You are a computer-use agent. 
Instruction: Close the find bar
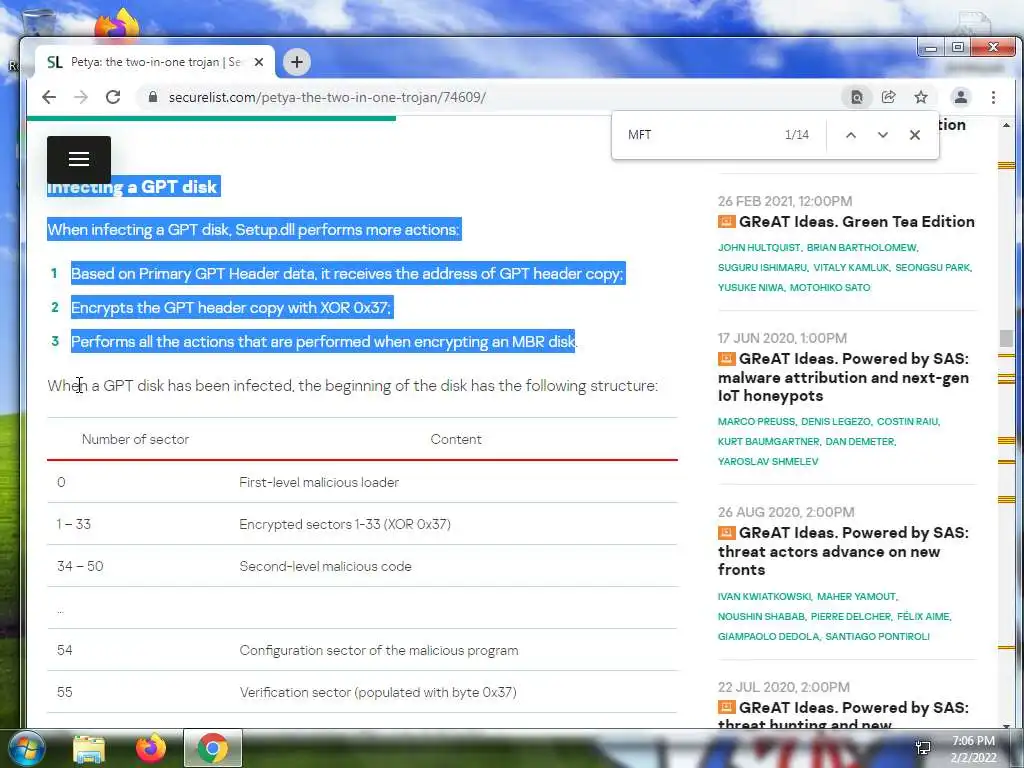914,135
